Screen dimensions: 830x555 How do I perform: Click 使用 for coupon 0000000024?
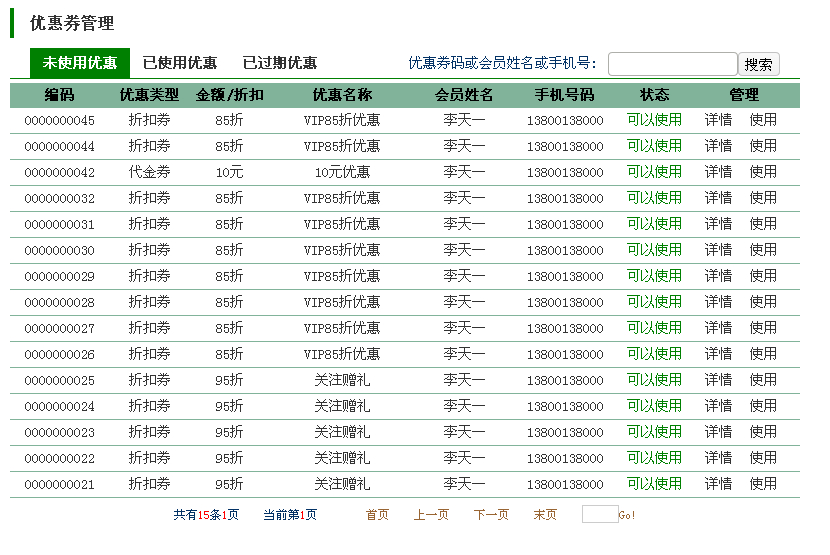763,406
